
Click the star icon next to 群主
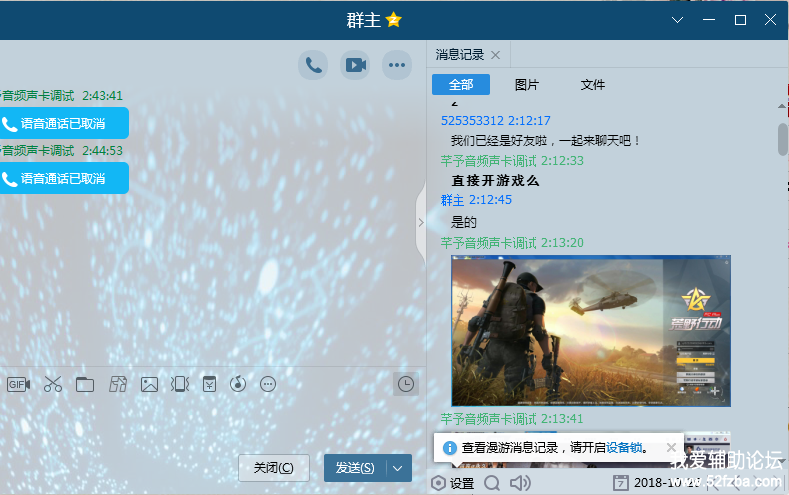pos(393,20)
